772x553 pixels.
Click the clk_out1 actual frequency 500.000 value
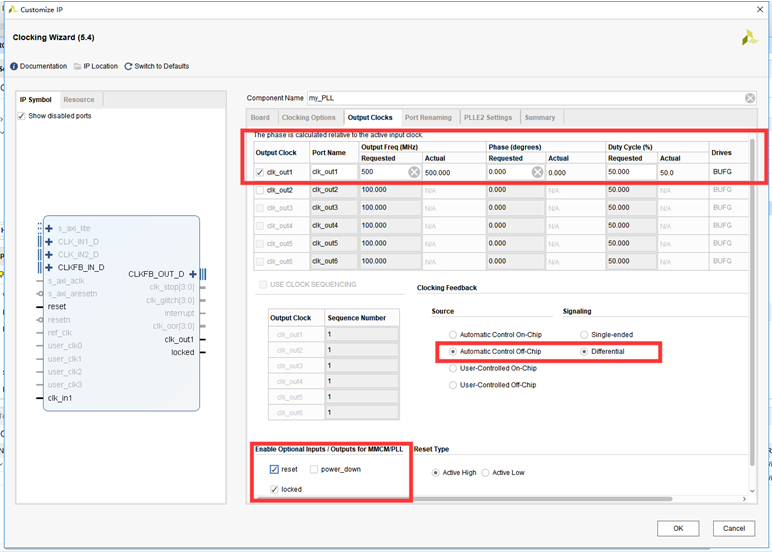438,173
